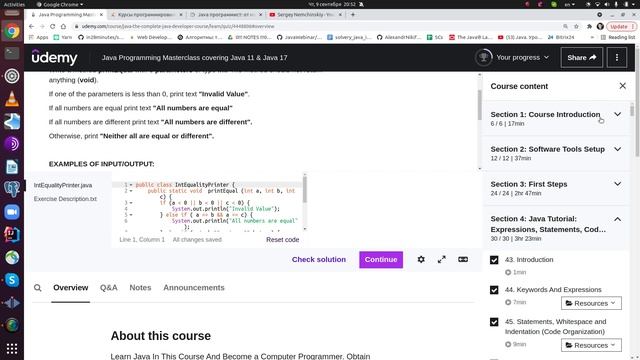Open the PostgreSQL elephant dock icon
This screenshot has width=640, height=360.
click(x=12, y=189)
